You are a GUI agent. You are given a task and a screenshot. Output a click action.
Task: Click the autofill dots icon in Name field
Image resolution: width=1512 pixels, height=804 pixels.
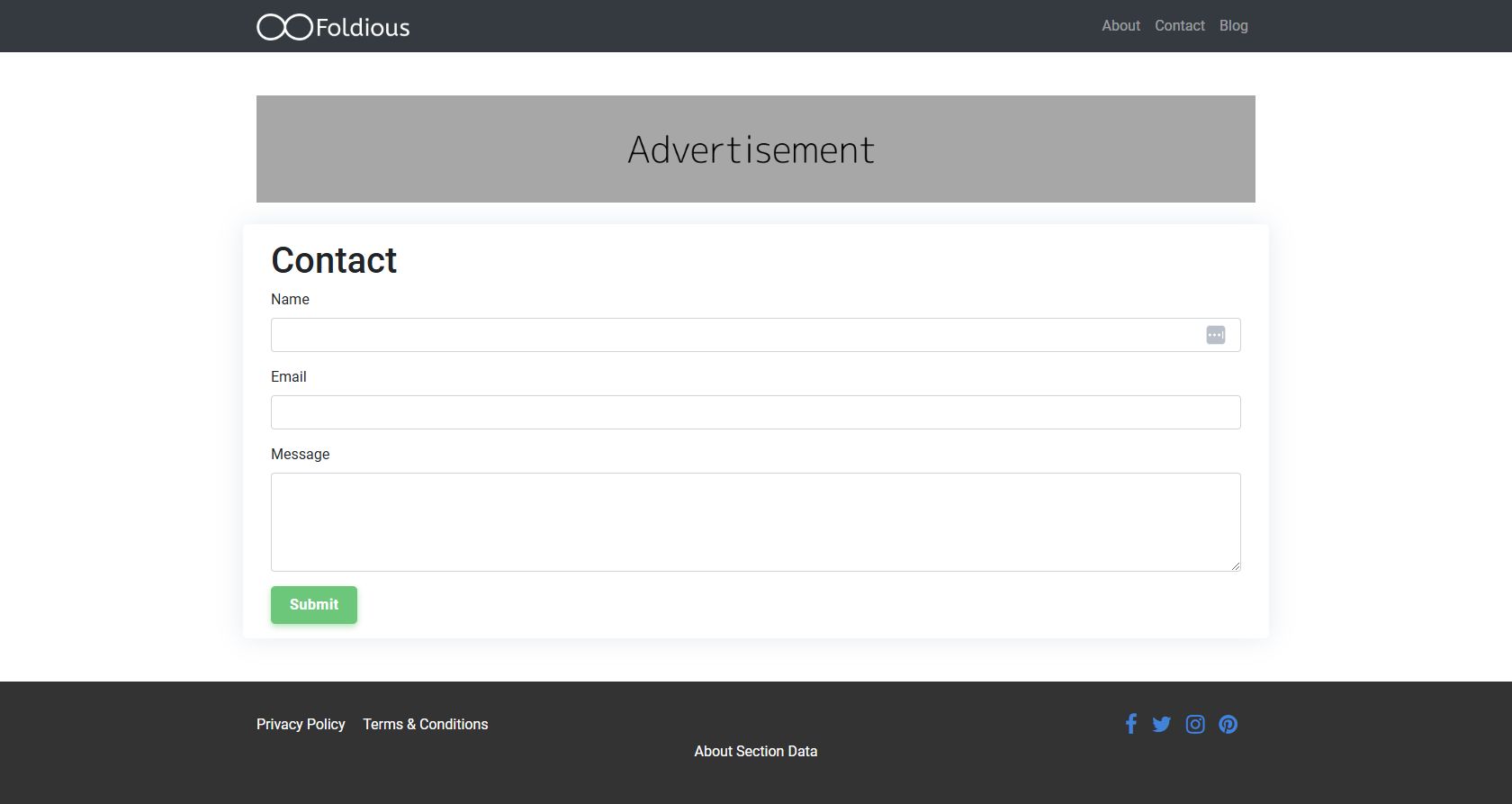click(1216, 335)
